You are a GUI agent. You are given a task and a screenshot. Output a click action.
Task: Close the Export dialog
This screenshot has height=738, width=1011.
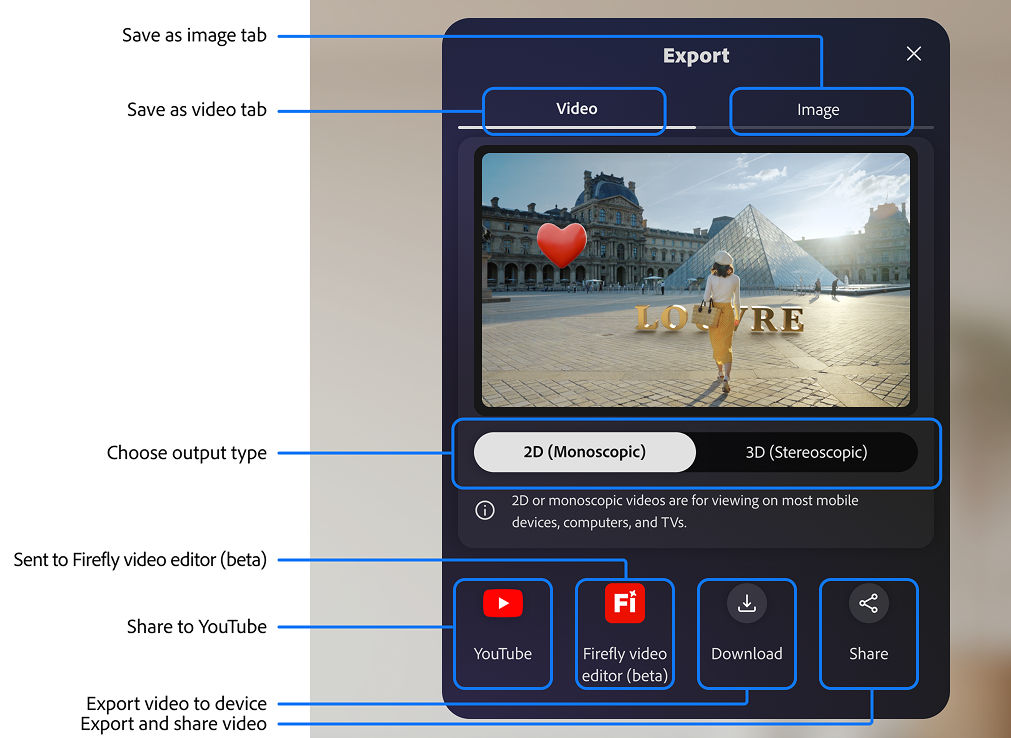point(913,53)
